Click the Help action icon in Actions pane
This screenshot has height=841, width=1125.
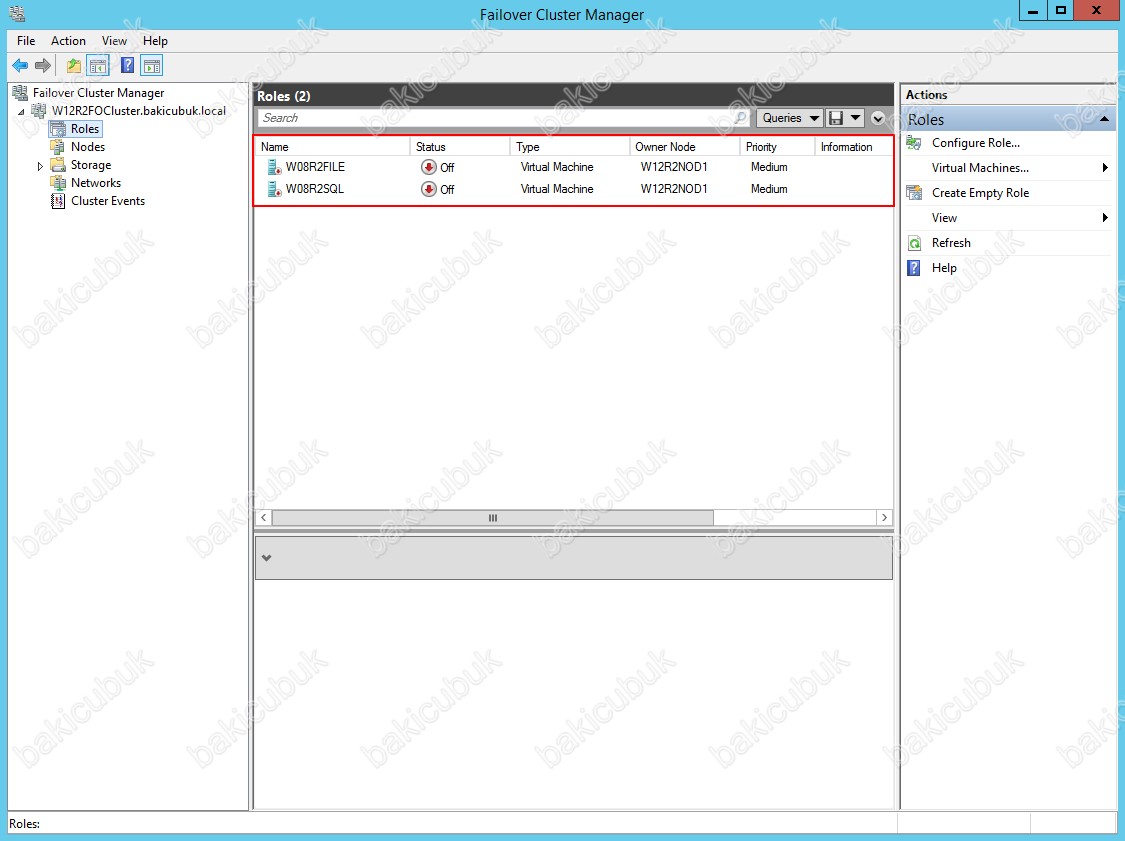914,268
